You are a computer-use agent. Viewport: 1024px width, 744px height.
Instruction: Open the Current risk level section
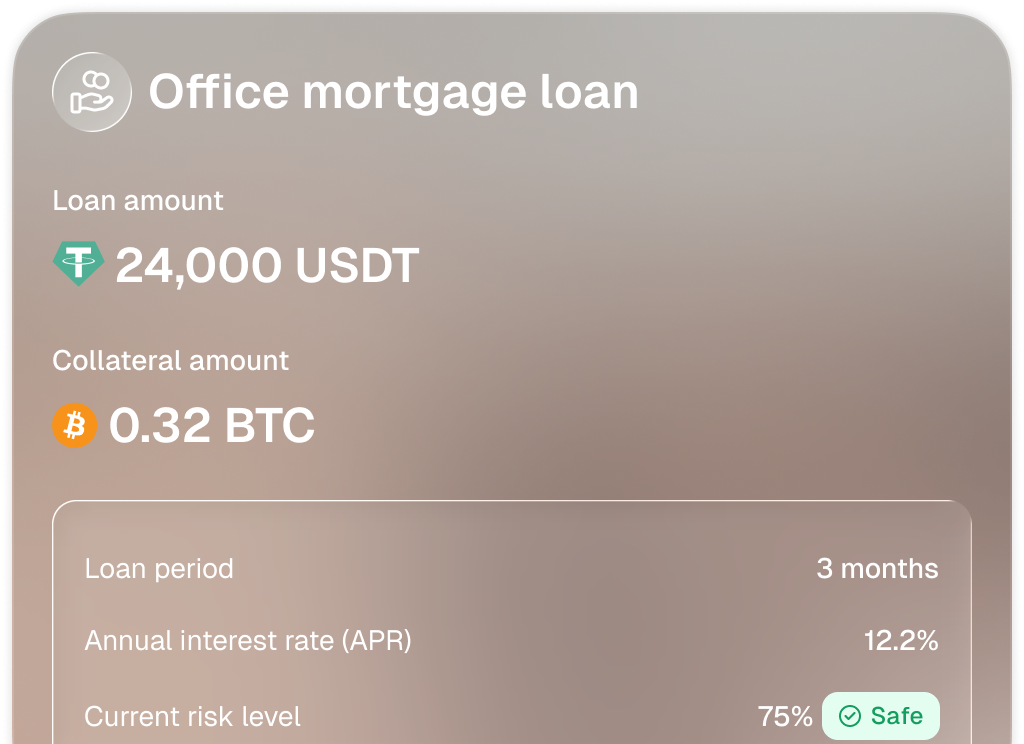[192, 716]
